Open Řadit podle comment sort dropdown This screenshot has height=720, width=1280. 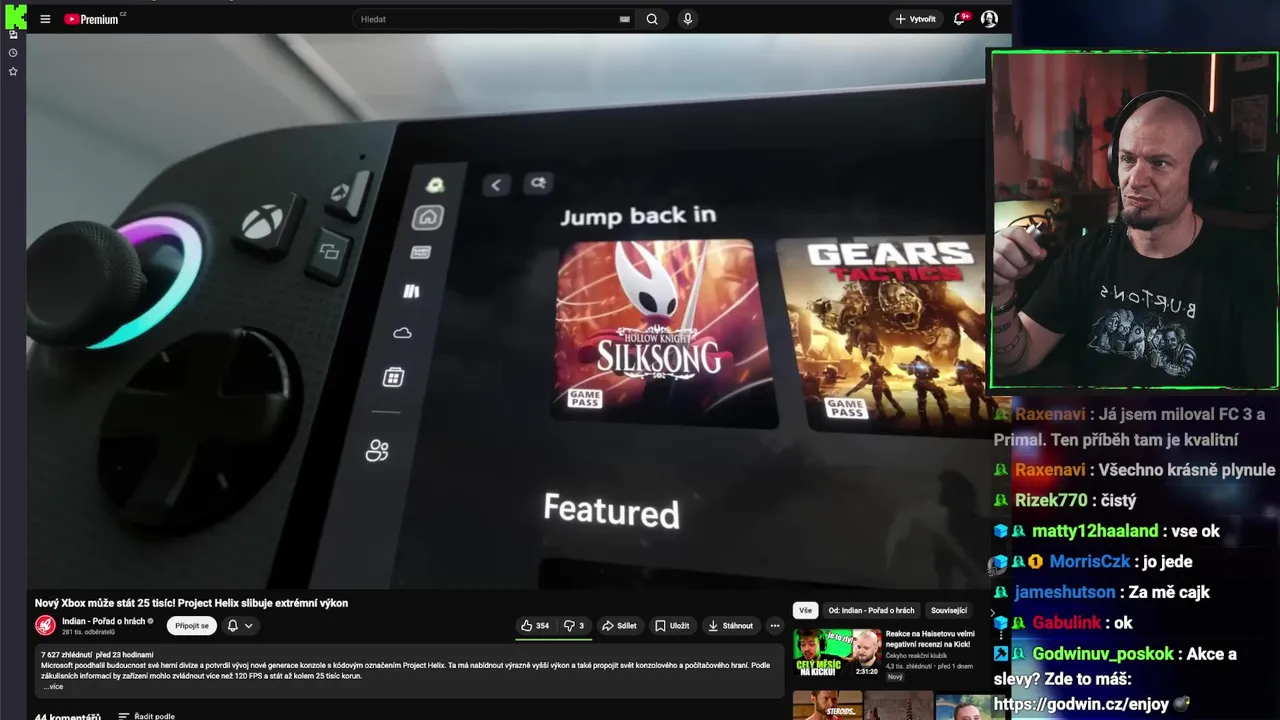pos(146,716)
